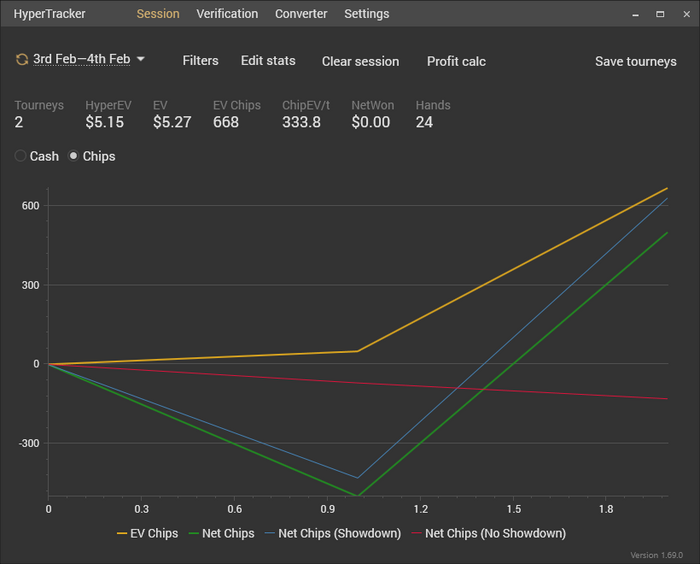Select the Chips radio button
This screenshot has height=564, width=700.
pos(73,156)
